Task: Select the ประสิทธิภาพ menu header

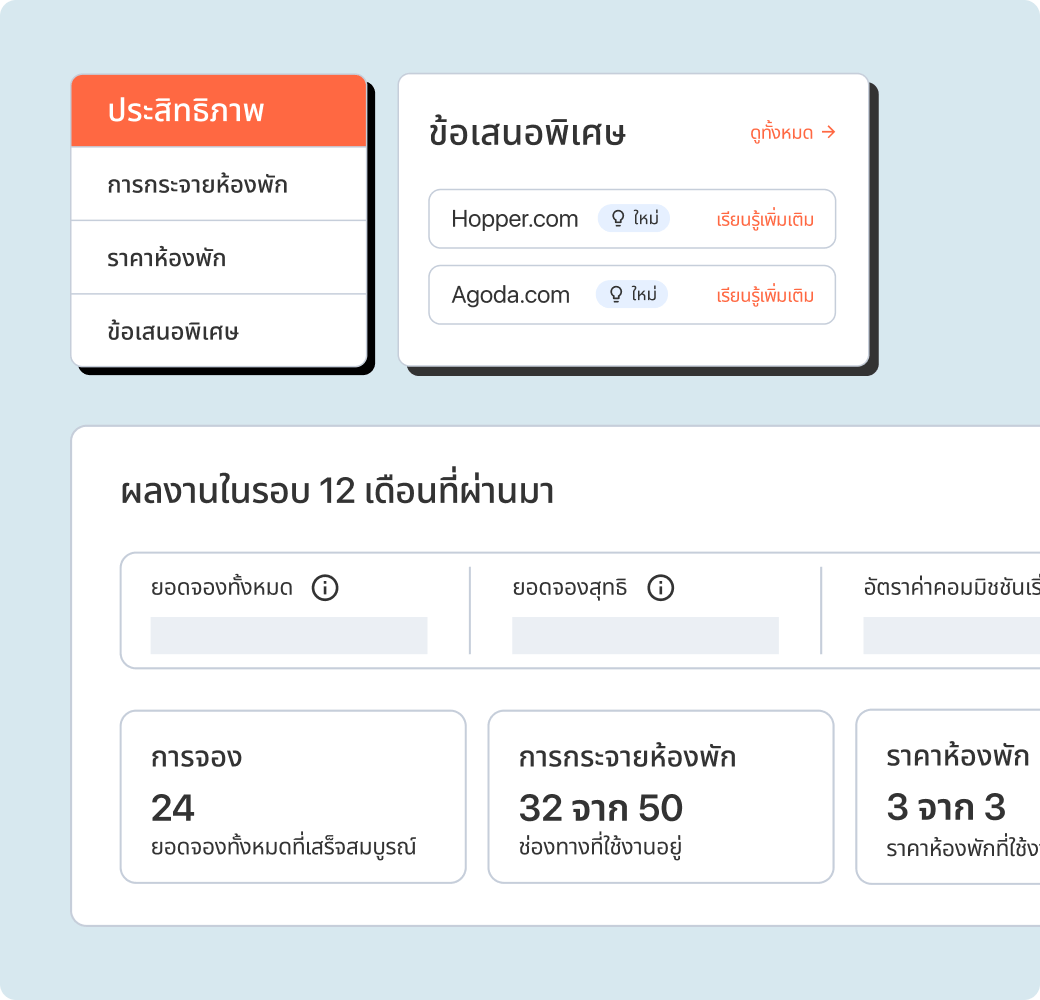Action: [x=219, y=111]
